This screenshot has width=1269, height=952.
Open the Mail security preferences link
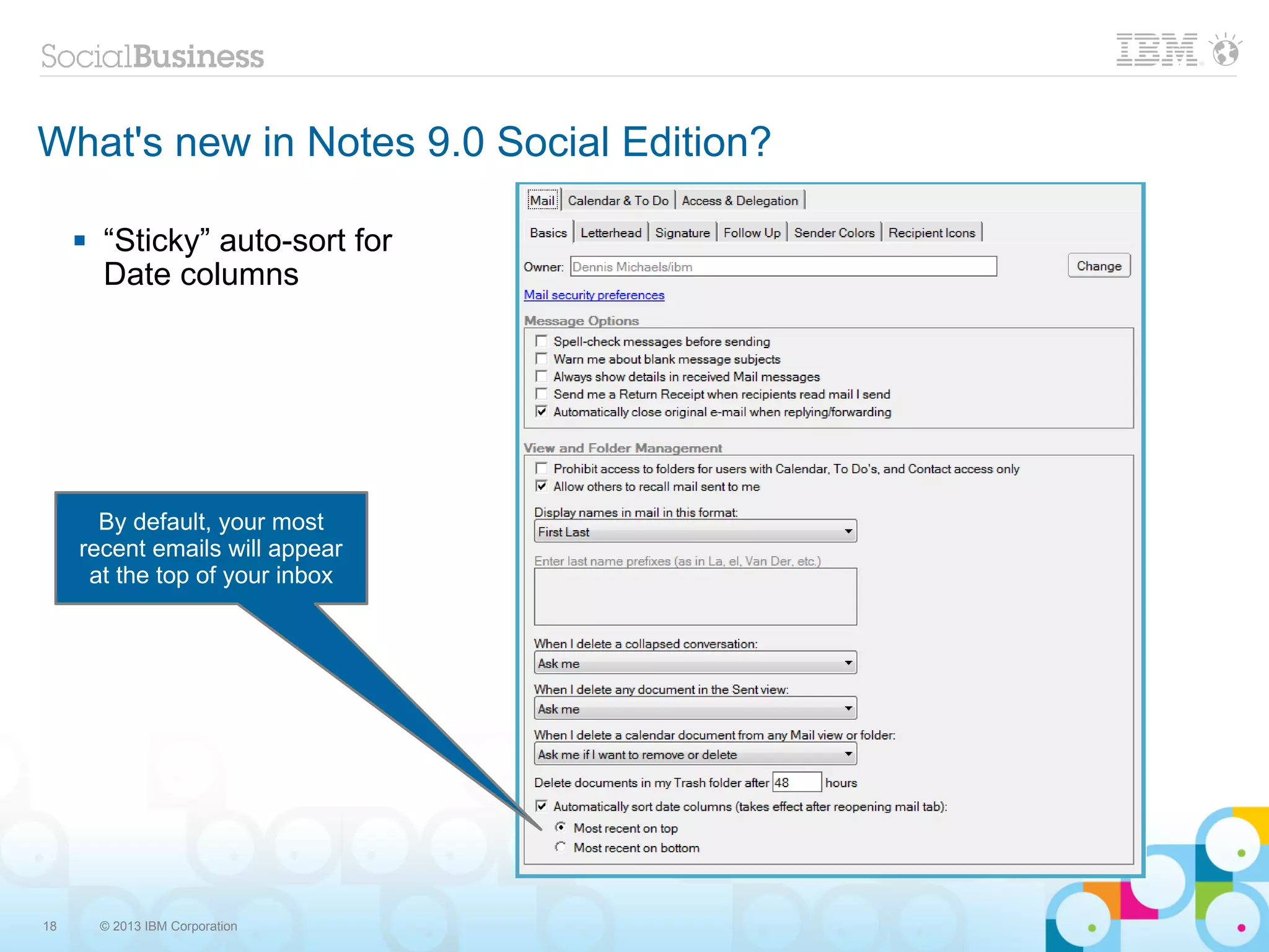(594, 295)
